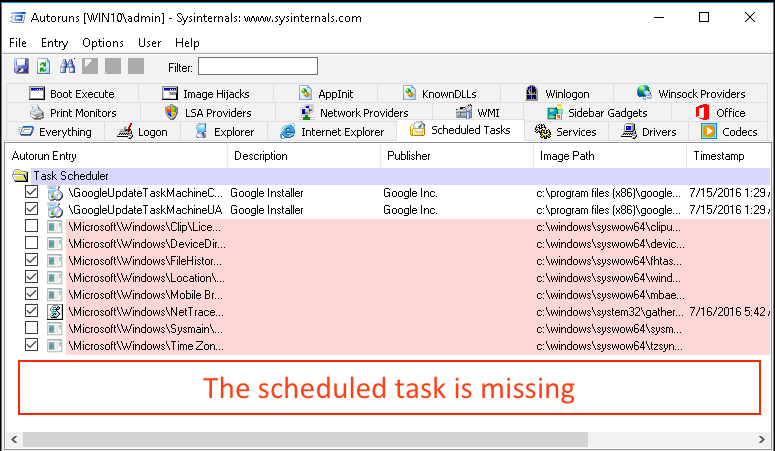This screenshot has height=451, width=775.
Task: Click the Save toolbar icon
Action: [x=21, y=66]
